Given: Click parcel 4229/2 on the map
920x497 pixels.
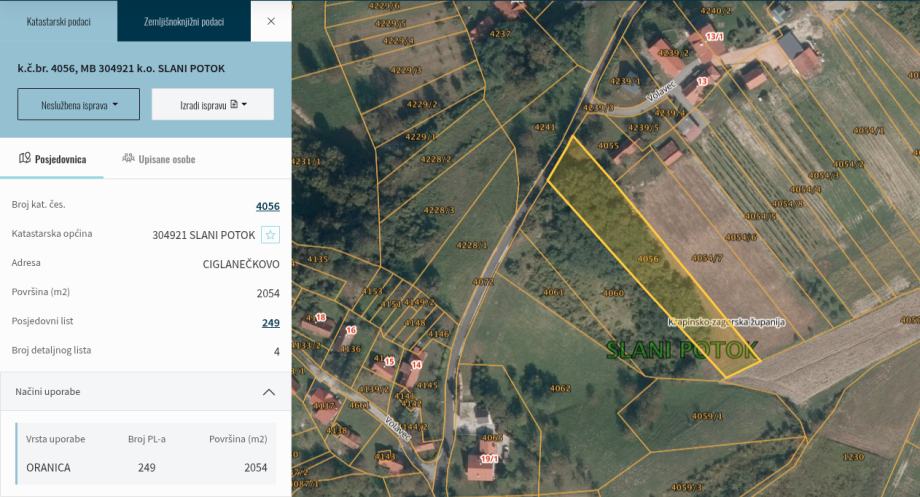Looking at the screenshot, I should [x=422, y=104].
